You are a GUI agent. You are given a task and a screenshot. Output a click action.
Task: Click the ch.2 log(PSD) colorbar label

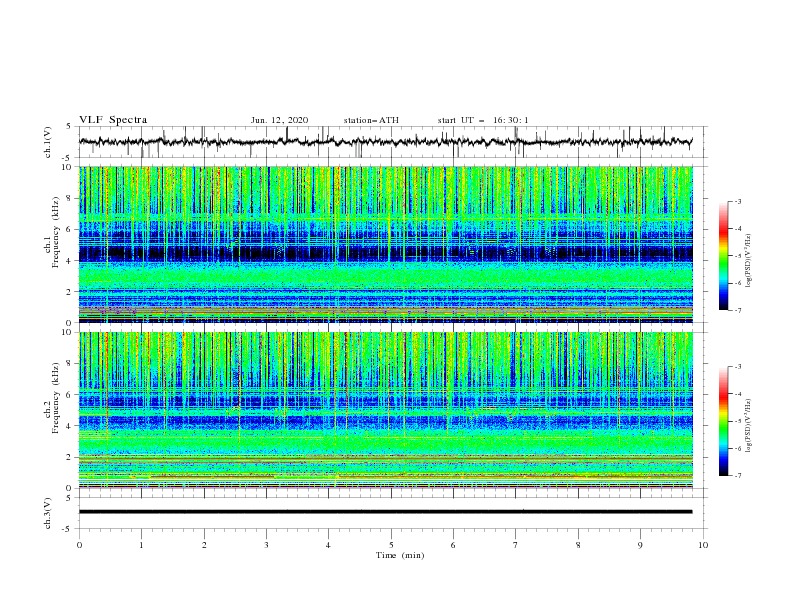pos(748,426)
